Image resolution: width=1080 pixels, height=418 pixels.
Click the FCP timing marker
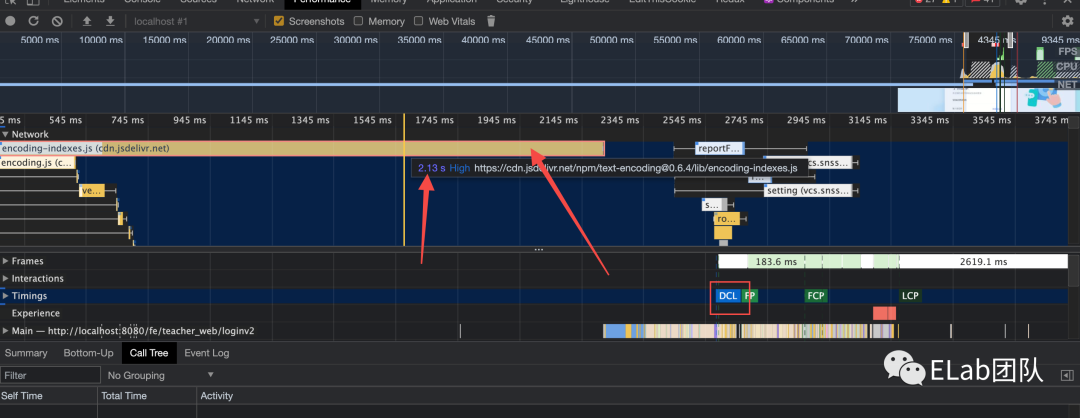coord(816,295)
